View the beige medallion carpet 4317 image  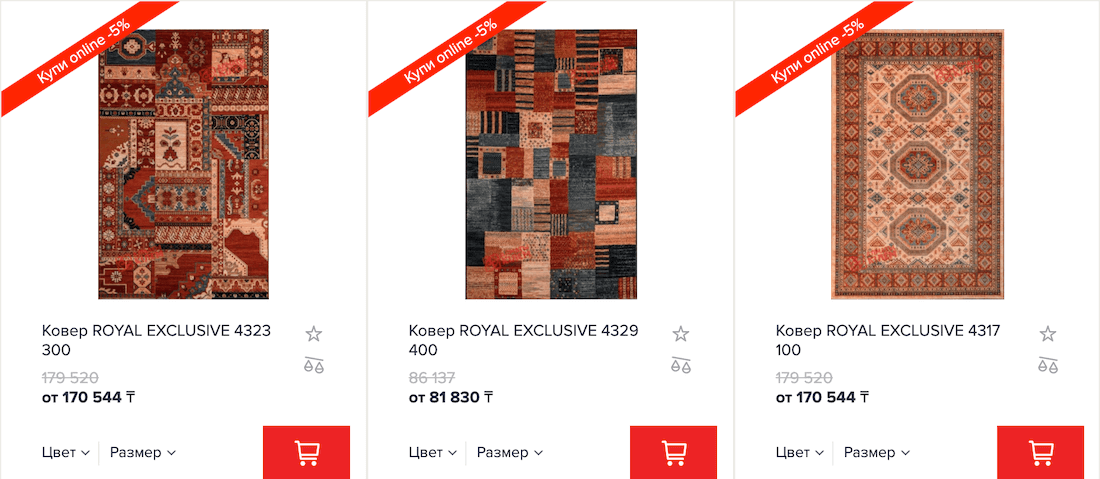(918, 164)
